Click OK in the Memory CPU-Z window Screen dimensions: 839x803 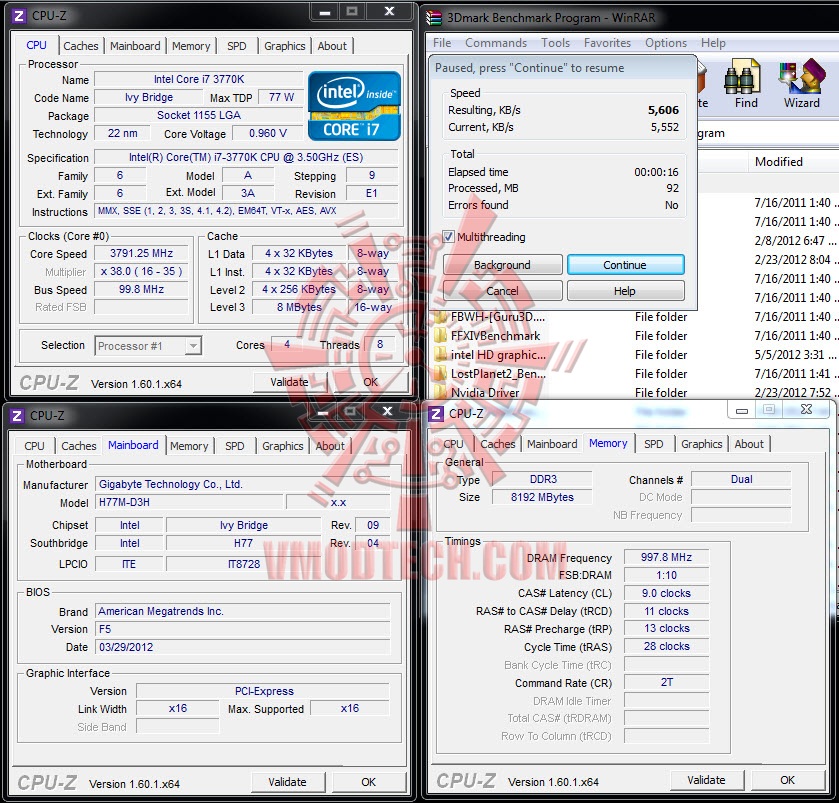(788, 780)
